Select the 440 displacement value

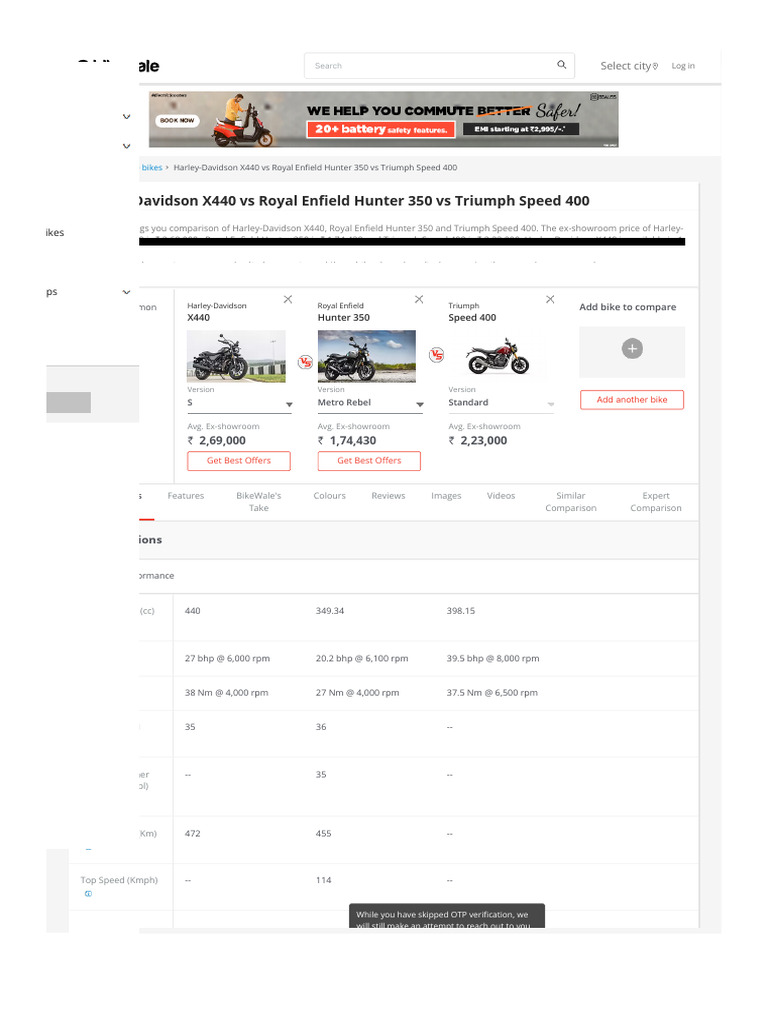[193, 611]
